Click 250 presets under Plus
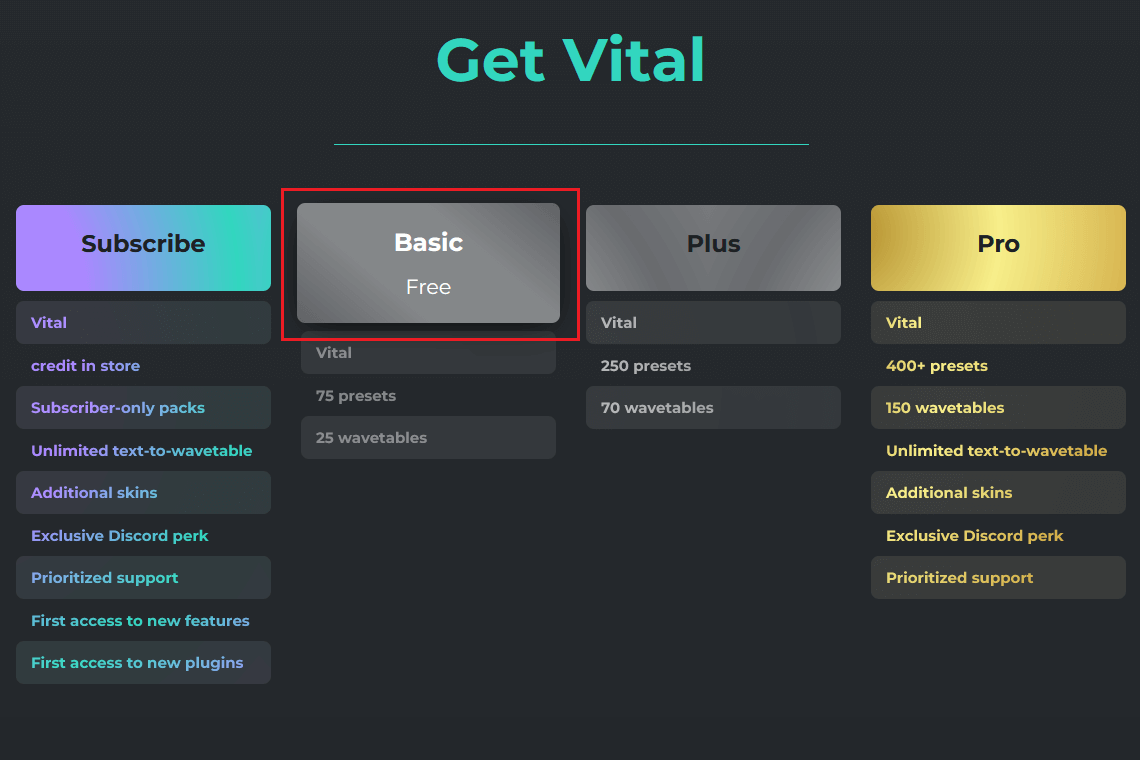1140x760 pixels. pos(646,366)
